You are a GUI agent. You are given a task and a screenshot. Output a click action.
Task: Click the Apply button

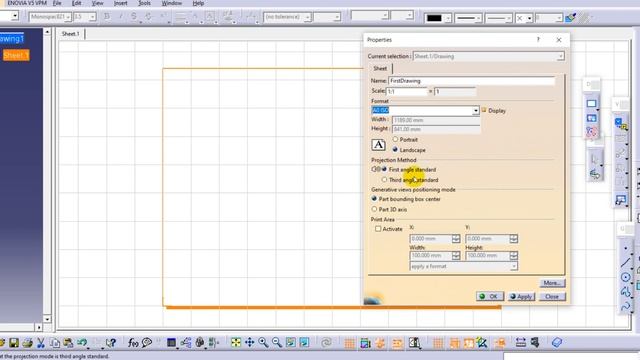521,296
